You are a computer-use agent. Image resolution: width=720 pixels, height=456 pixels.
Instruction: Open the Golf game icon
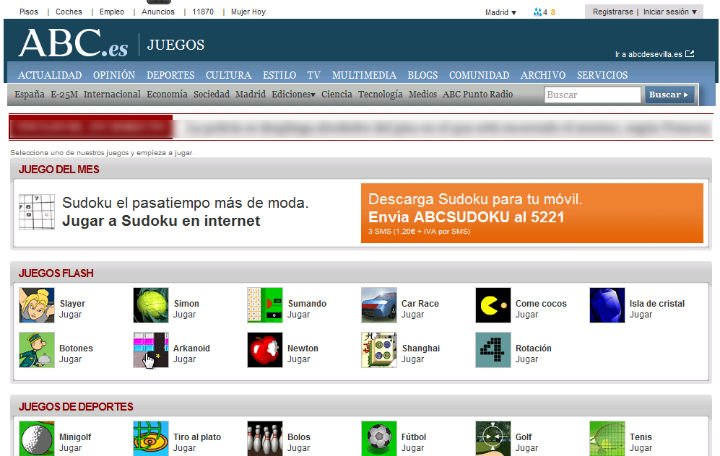tap(493, 439)
